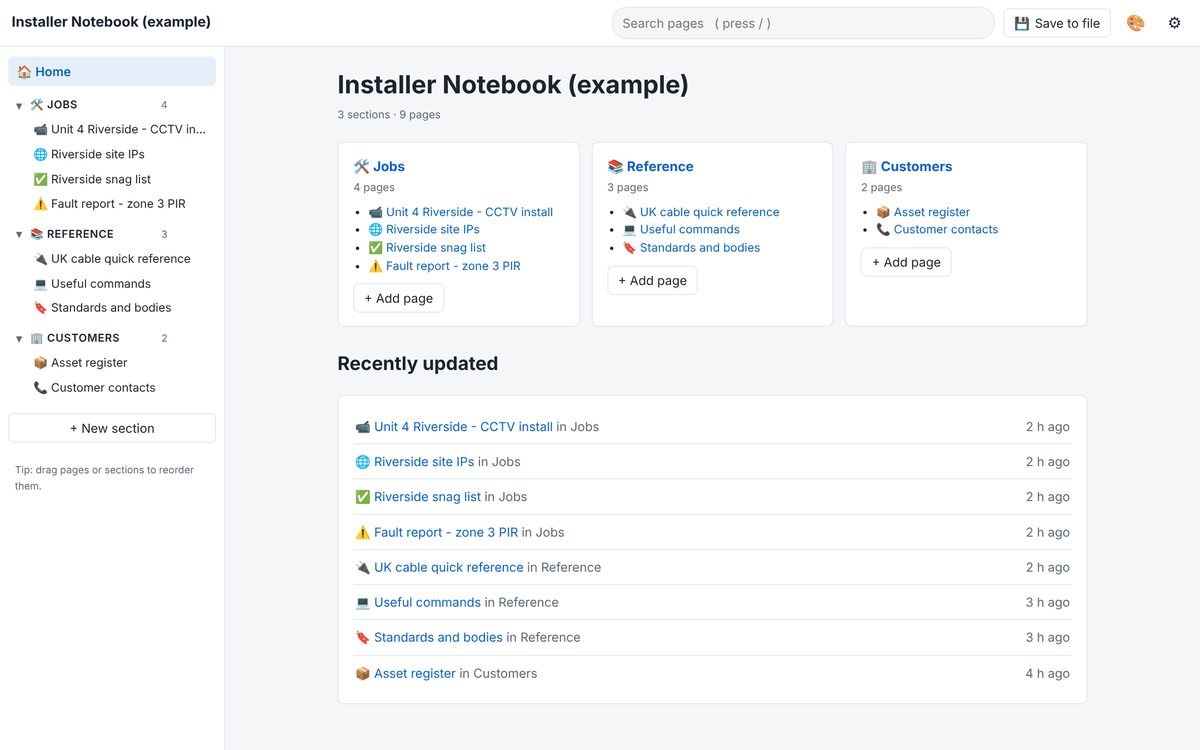Open Riverside snag list in Recently updated
Screen dimensions: 1200x750
pyautogui.click(x=418, y=497)
